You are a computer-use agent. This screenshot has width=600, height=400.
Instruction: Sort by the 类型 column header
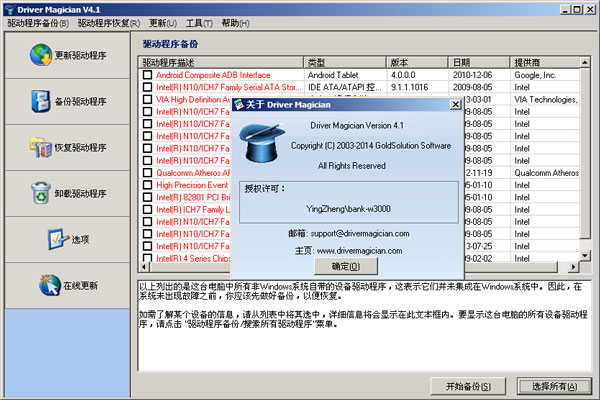click(x=345, y=62)
